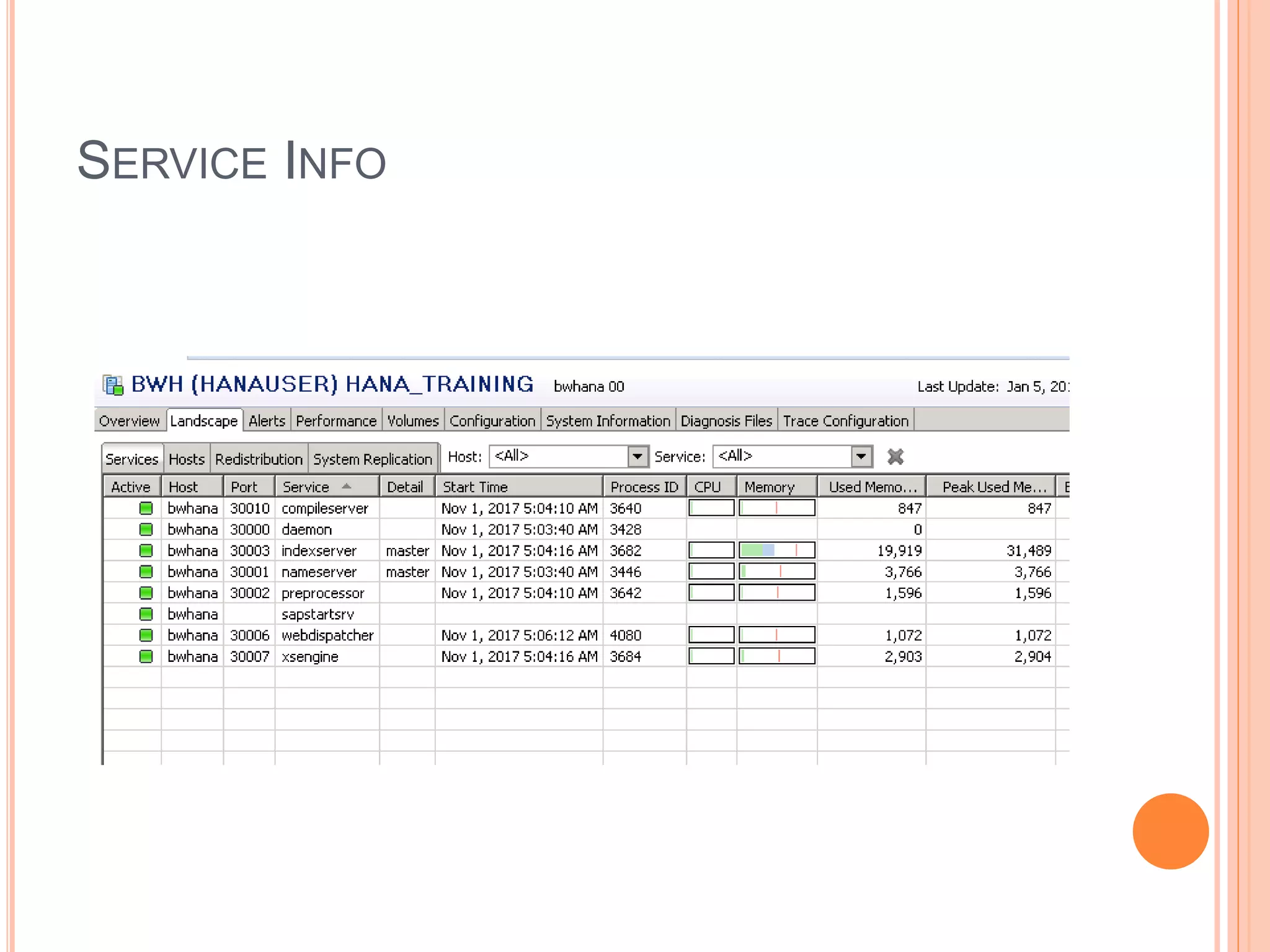
Task: Open the Redistribution sub-tab
Action: coord(259,459)
